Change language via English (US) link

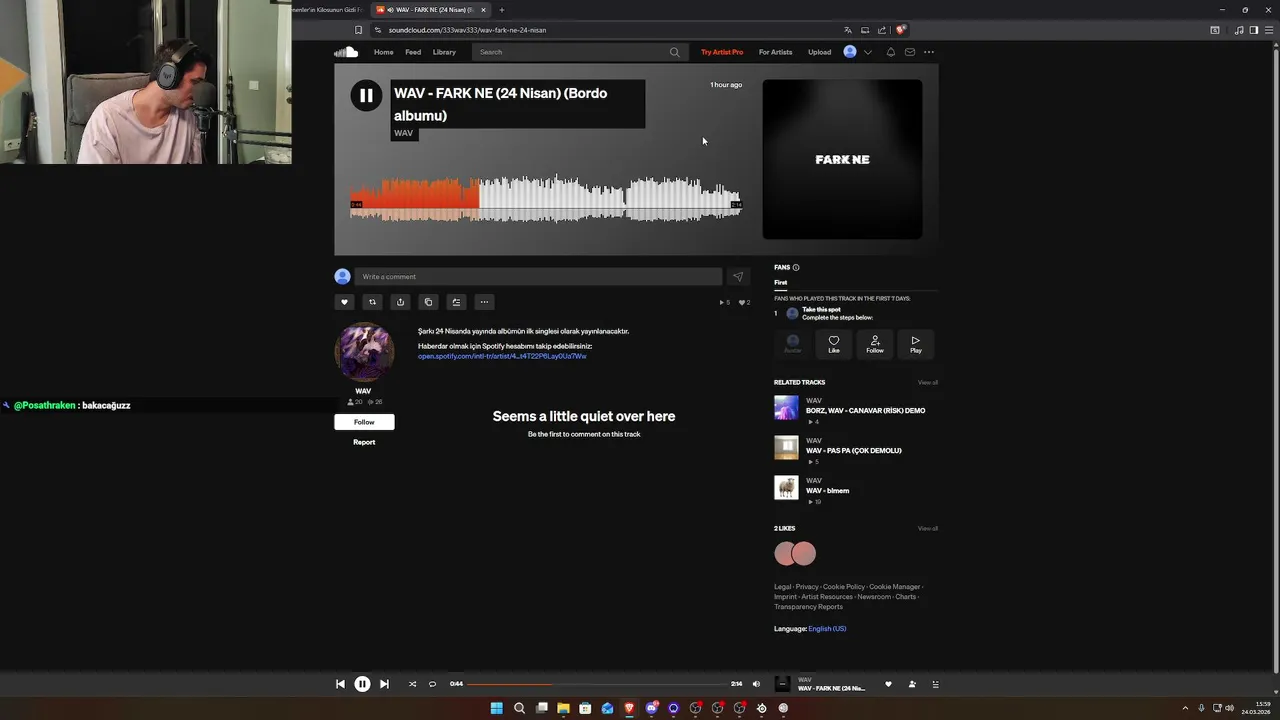coord(827,629)
